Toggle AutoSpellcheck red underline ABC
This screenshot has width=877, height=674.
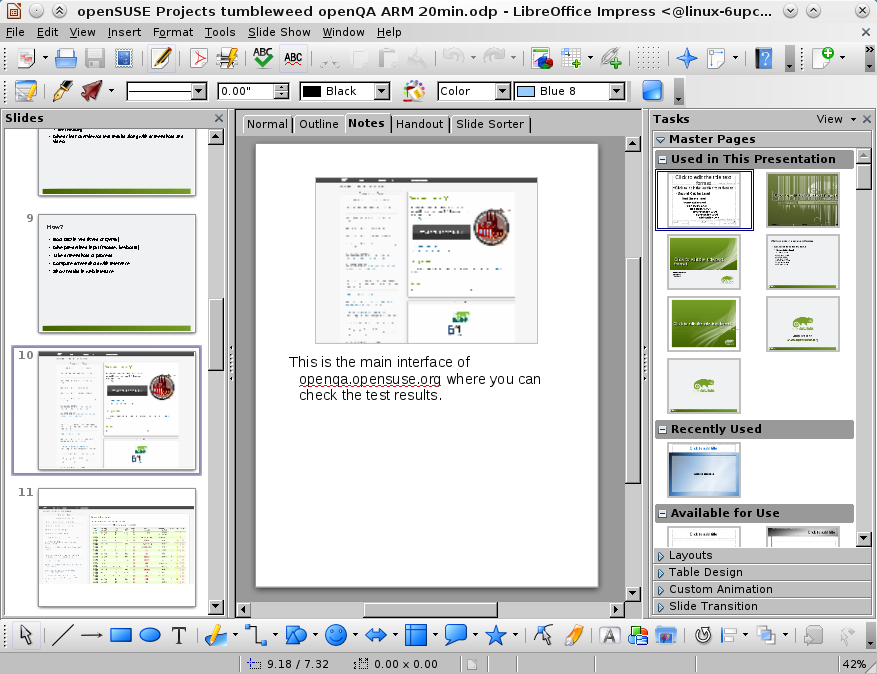click(x=293, y=58)
